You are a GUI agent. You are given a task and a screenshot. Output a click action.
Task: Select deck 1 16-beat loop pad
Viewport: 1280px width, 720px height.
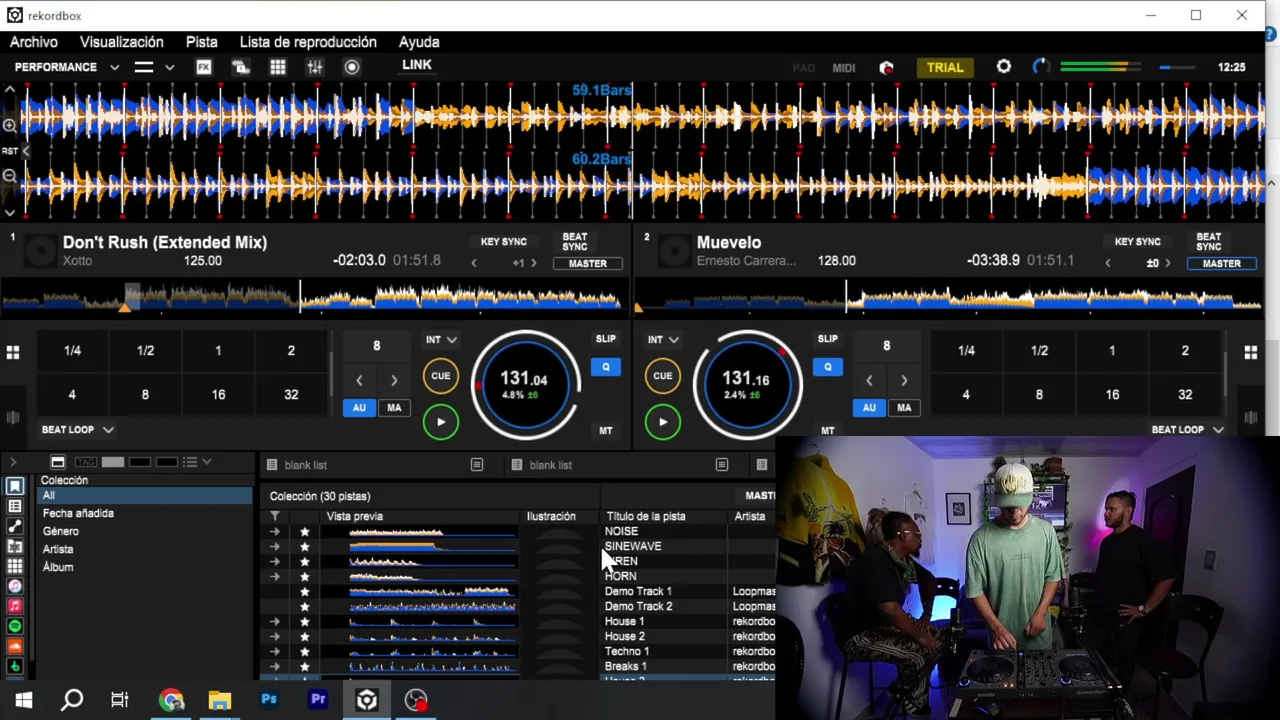pos(218,395)
